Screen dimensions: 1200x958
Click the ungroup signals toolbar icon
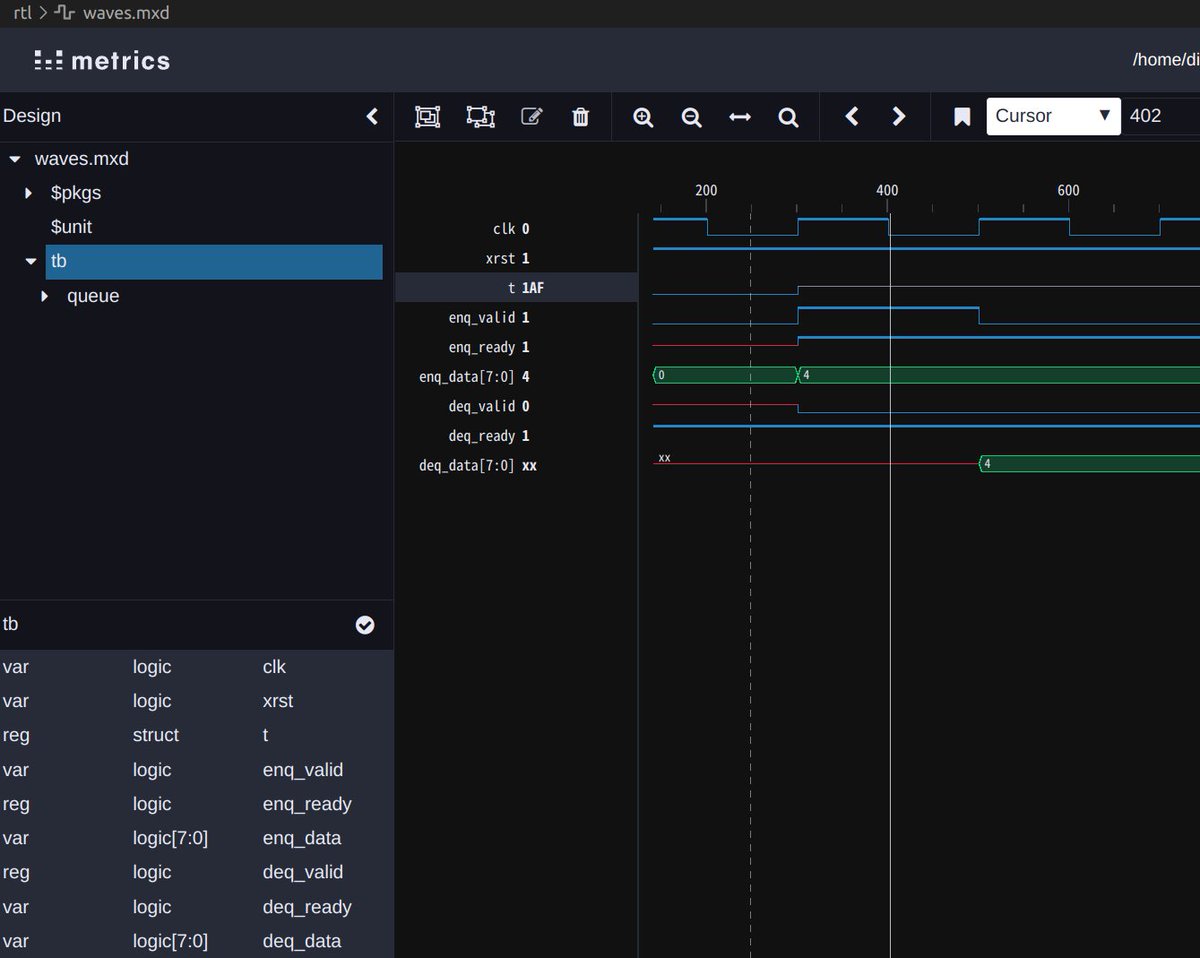coord(481,117)
